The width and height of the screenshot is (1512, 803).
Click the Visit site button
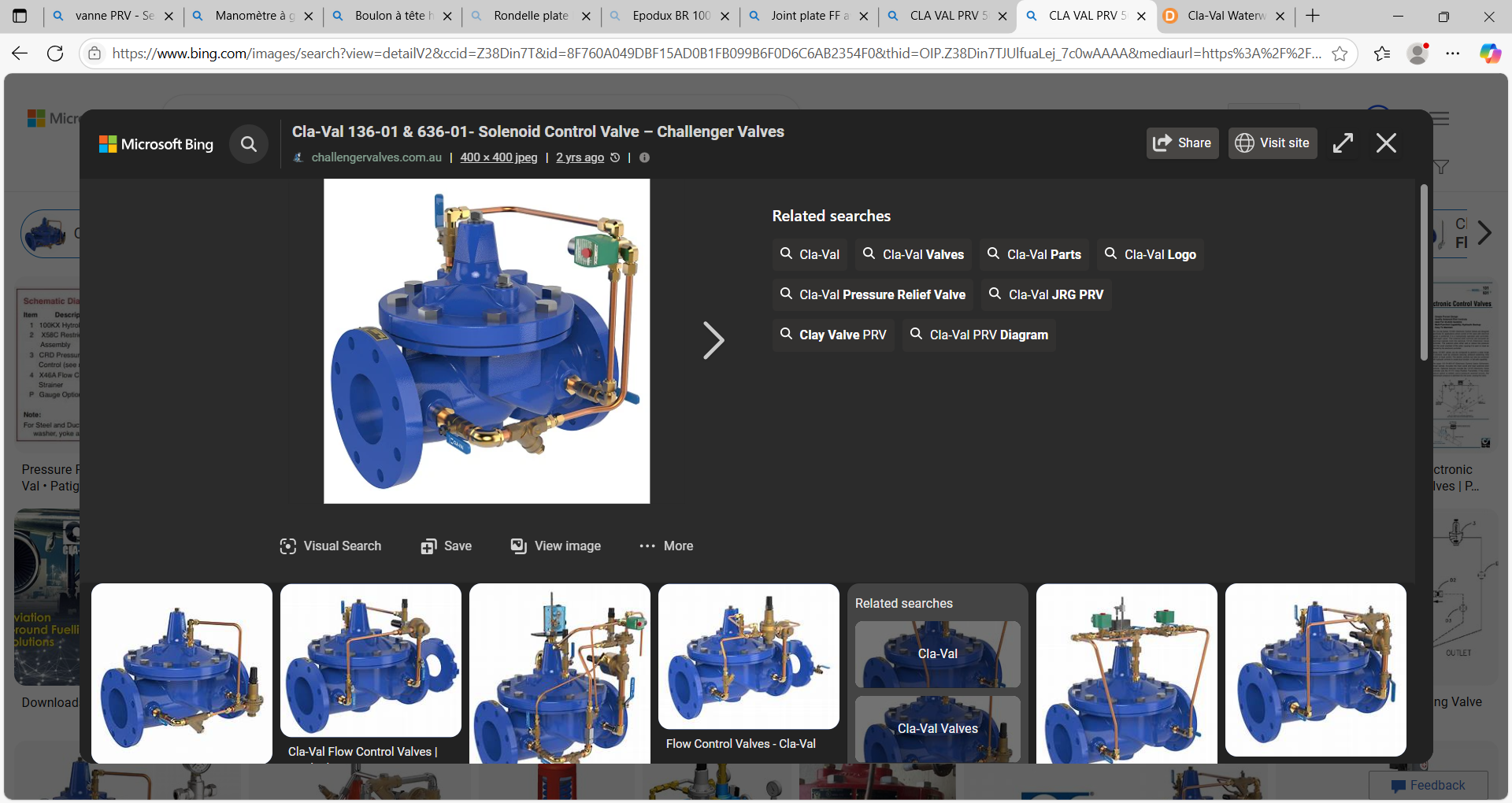1273,143
